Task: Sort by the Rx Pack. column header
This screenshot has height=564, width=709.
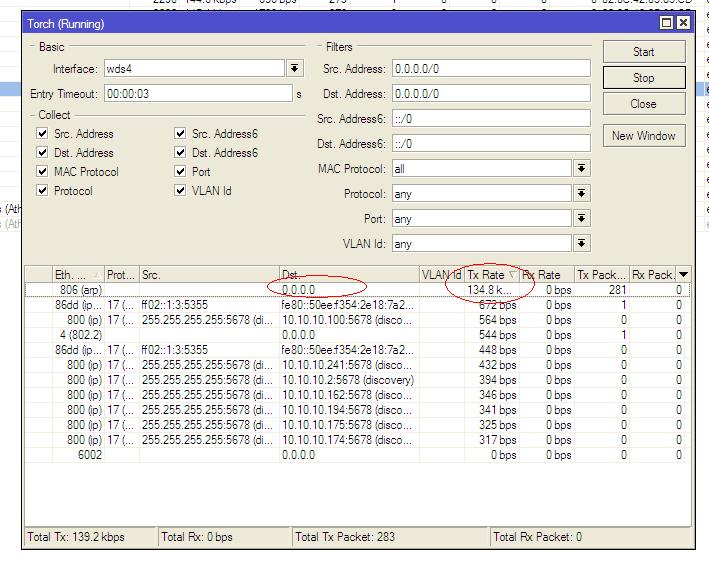Action: point(652,275)
